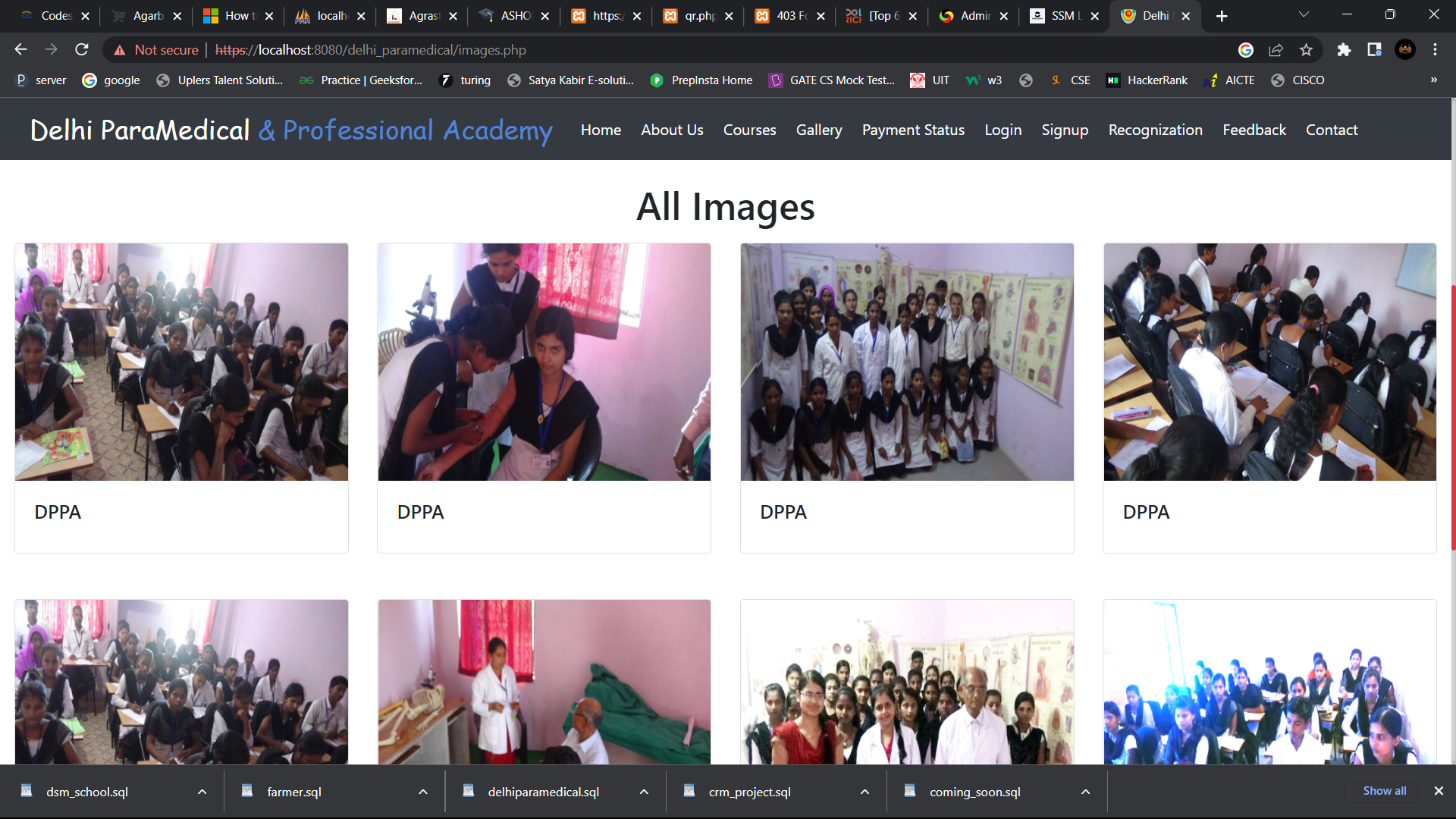This screenshot has width=1456, height=819.
Task: Open the Courses page
Action: 749,130
